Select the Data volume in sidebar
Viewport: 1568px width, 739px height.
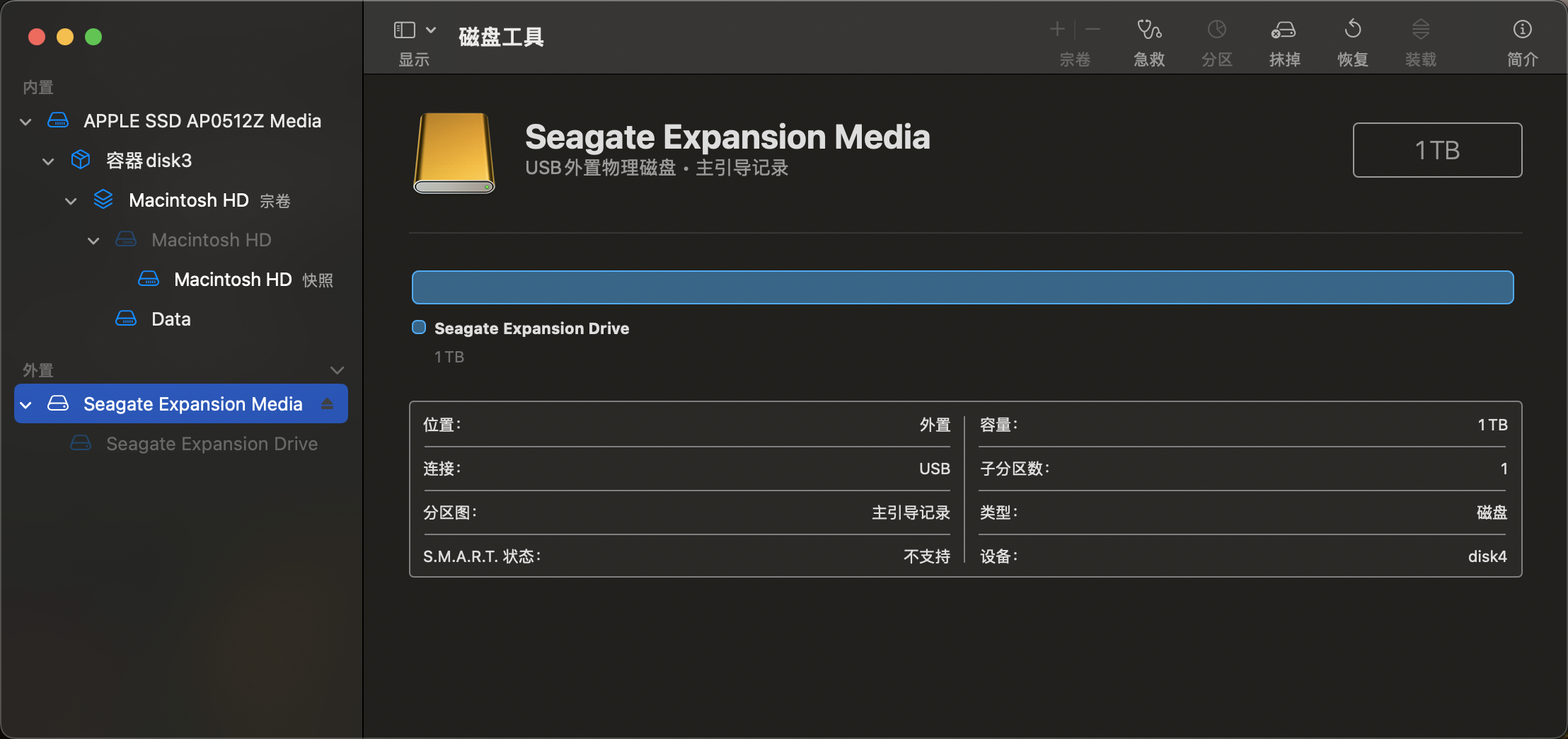[171, 319]
